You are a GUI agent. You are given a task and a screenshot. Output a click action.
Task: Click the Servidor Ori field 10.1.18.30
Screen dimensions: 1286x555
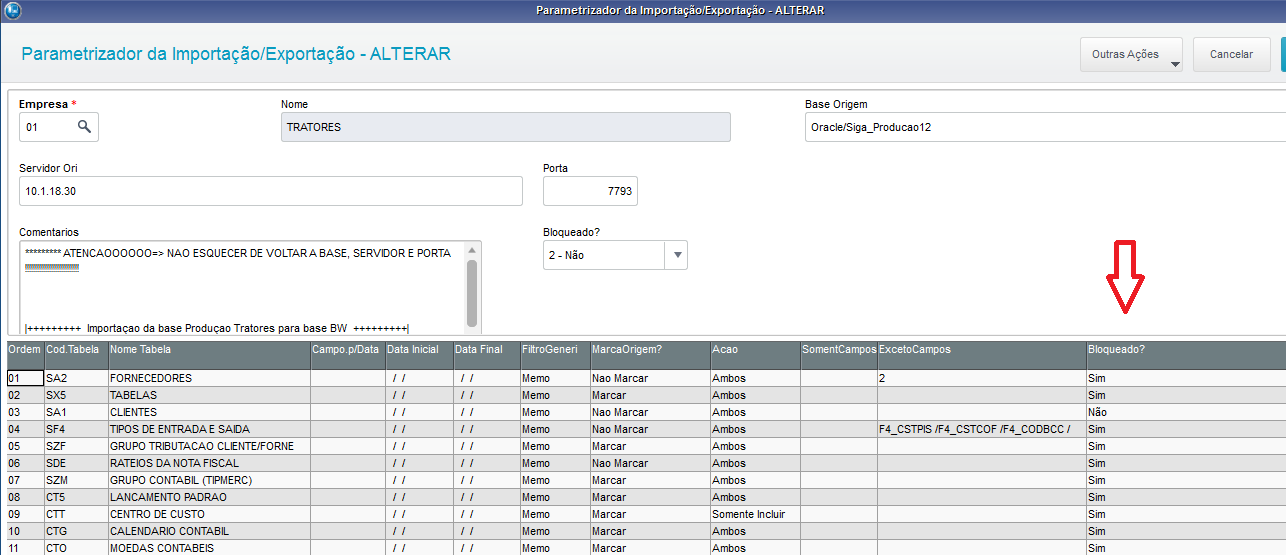[x=271, y=191]
